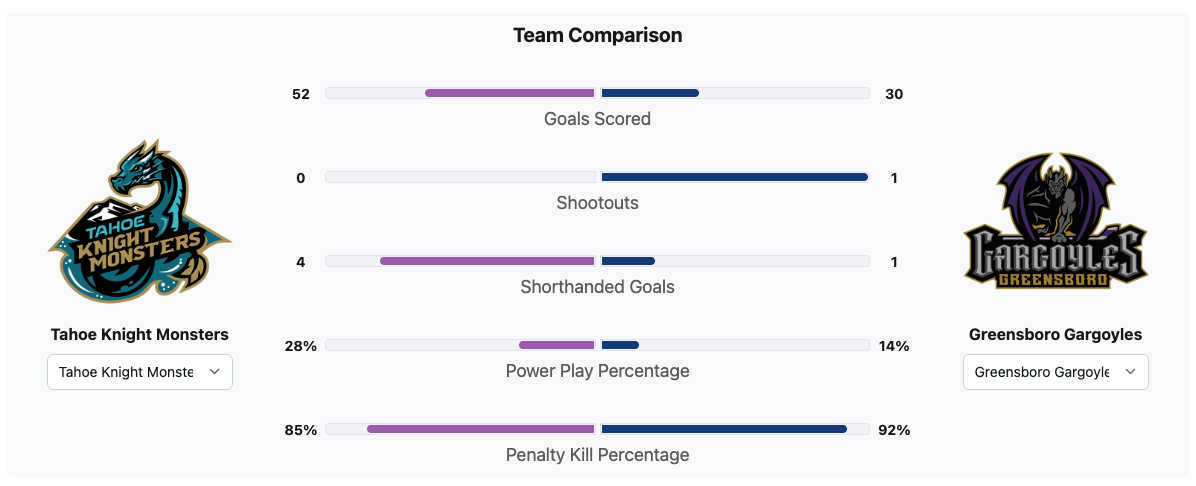Click the blue Penalty Kill Percentage bar
Image resolution: width=1196 pixels, height=486 pixels.
[724, 429]
